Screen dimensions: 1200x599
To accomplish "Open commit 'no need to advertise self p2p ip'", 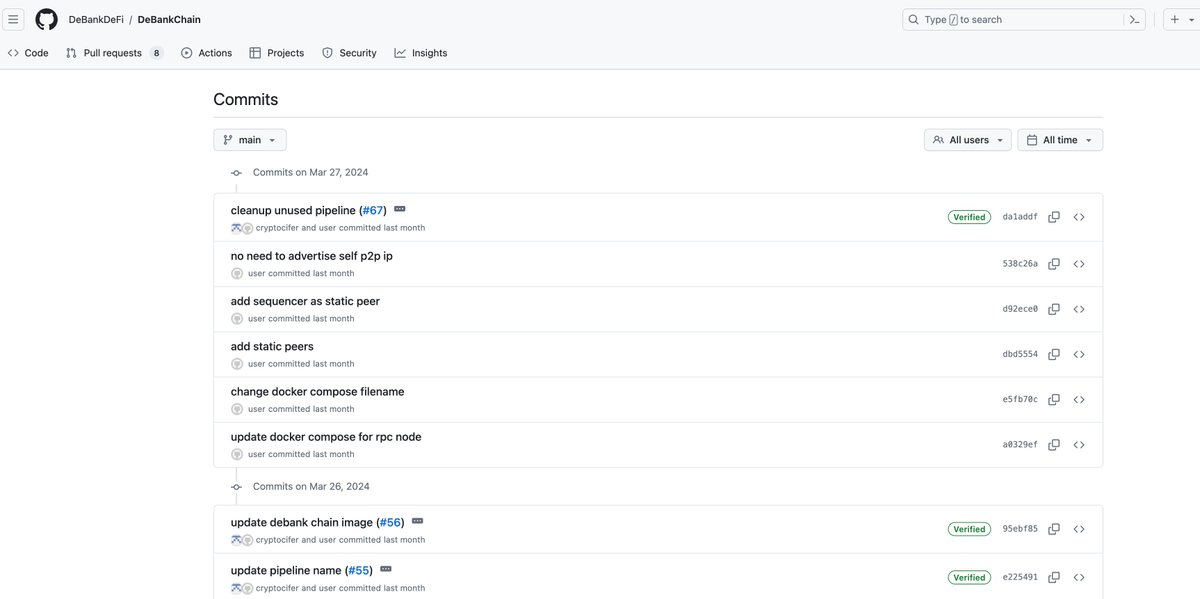I will 312,256.
